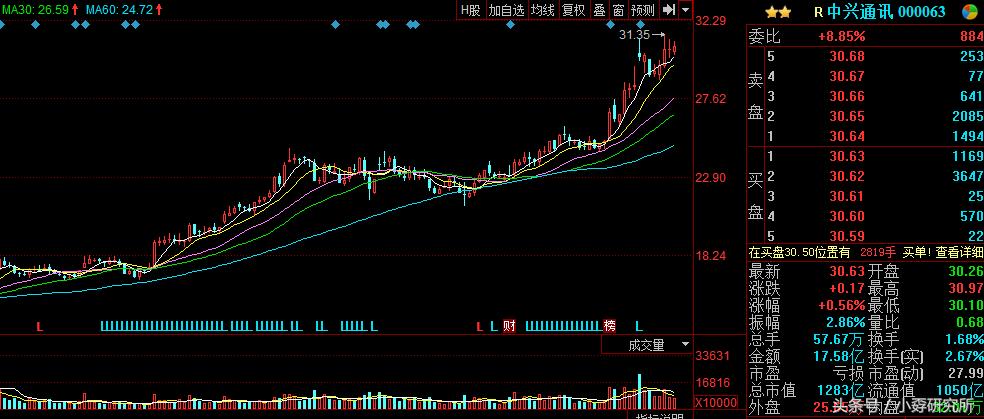Image resolution: width=984 pixels, height=419 pixels.
Task: Click the 000063 stock code
Action: [x=921, y=12]
